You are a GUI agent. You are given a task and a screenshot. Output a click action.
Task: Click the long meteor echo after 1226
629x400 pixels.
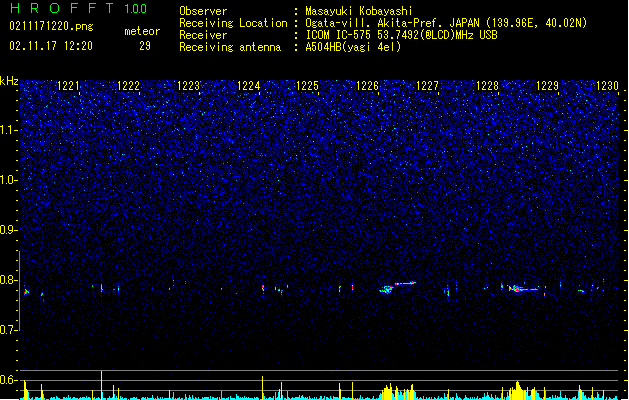[398, 286]
